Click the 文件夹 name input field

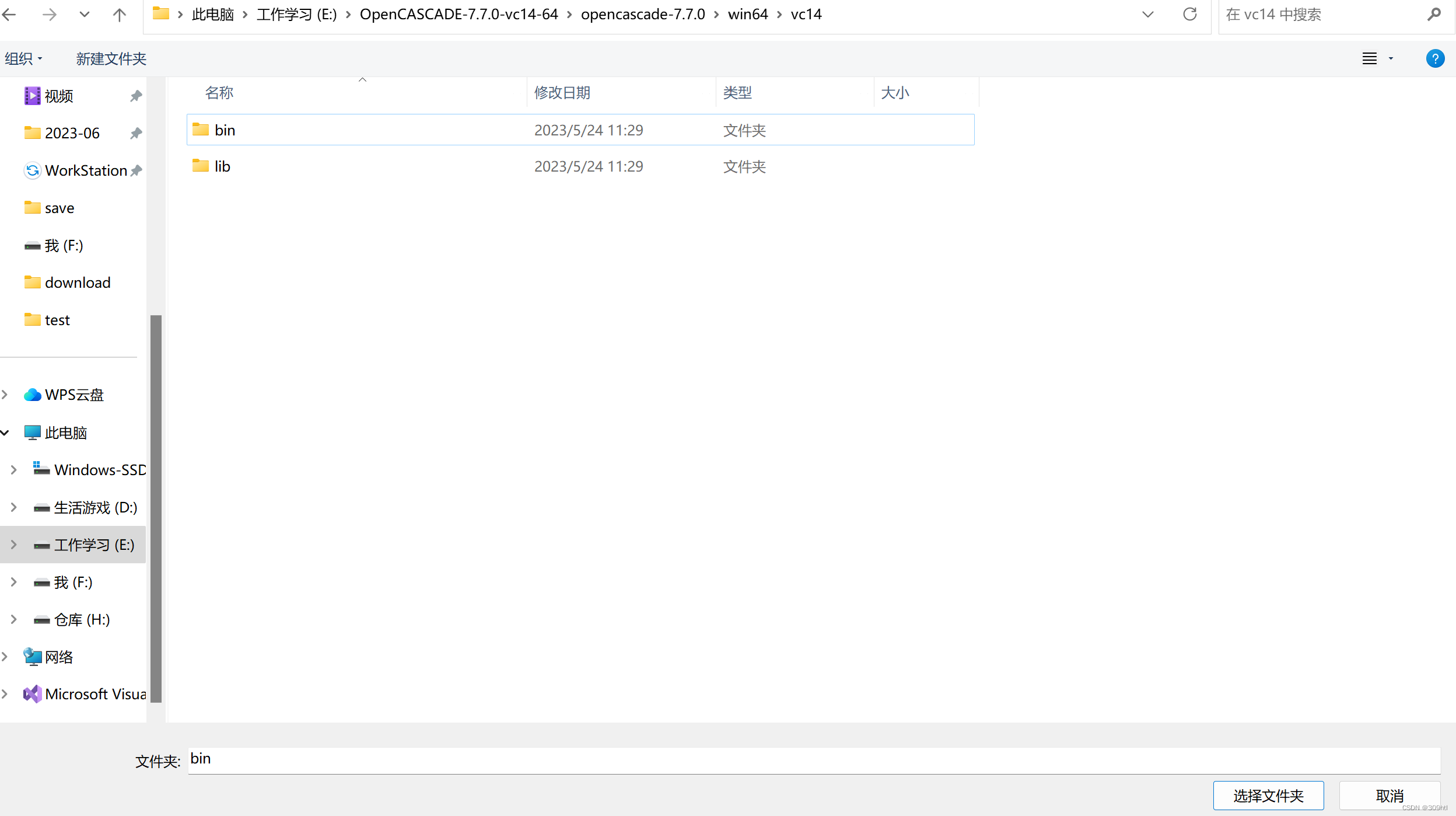click(525, 759)
